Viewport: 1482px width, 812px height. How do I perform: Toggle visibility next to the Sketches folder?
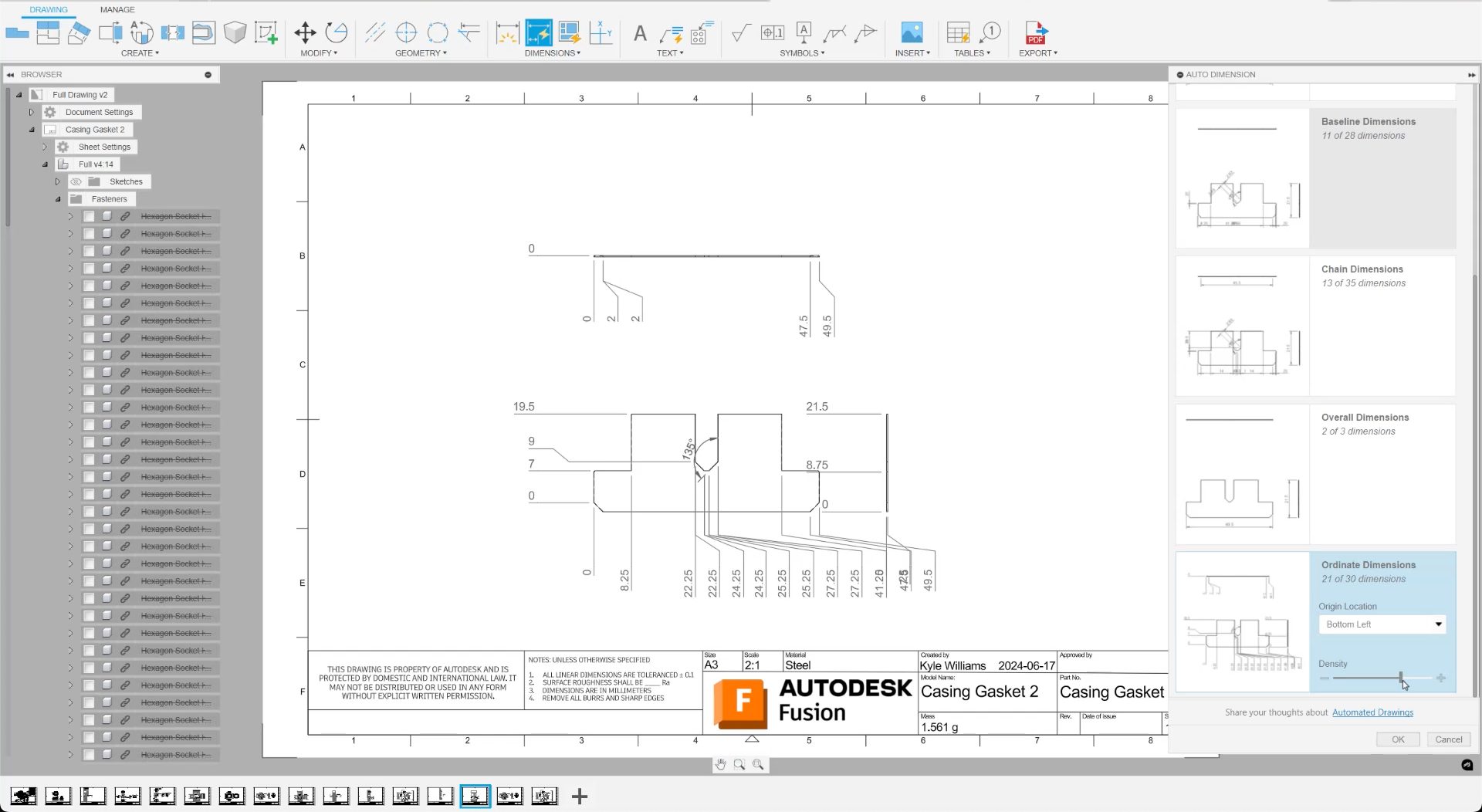tap(76, 181)
